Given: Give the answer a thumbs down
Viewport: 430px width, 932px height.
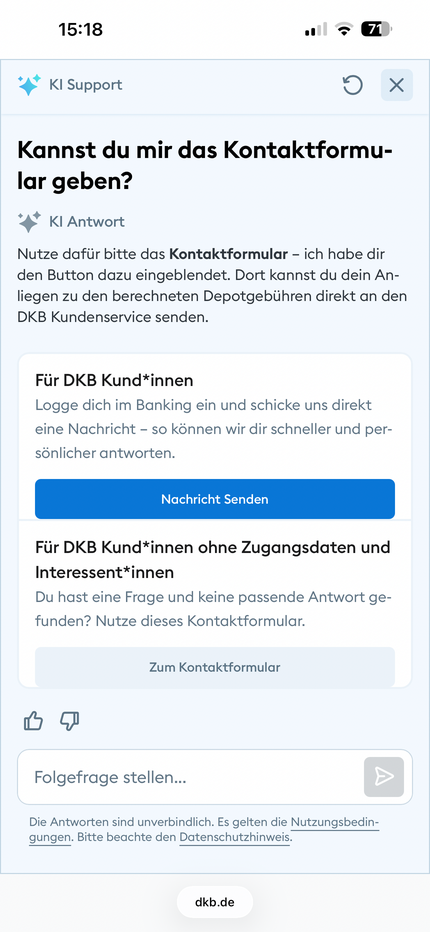Looking at the screenshot, I should [70, 721].
